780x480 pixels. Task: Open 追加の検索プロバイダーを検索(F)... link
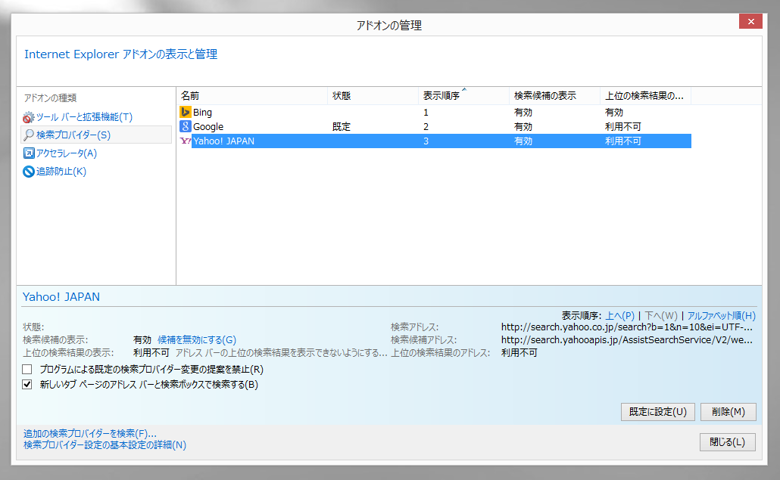(x=90, y=434)
